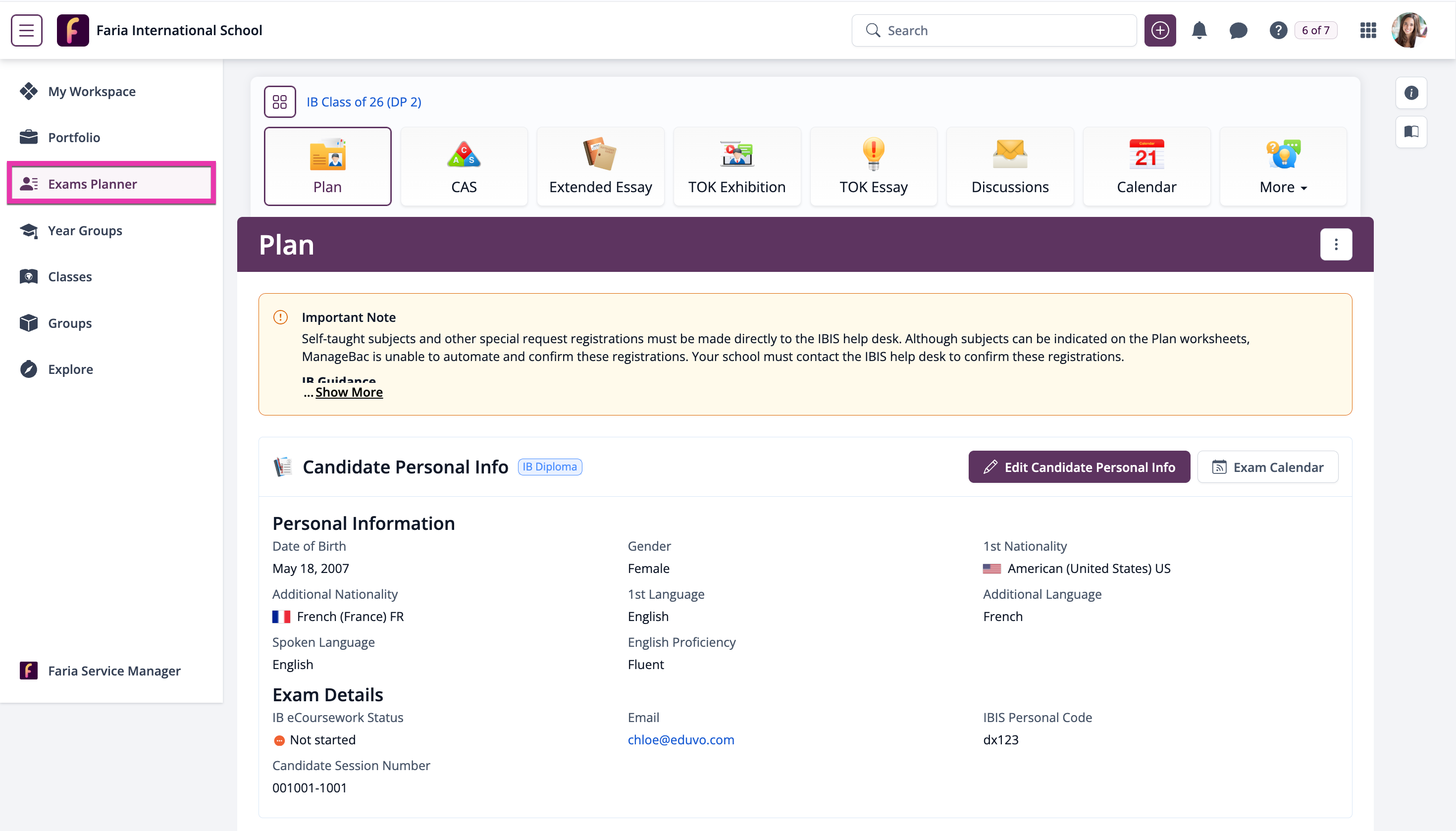Click the chloe@eduvo.com email link

(x=681, y=740)
